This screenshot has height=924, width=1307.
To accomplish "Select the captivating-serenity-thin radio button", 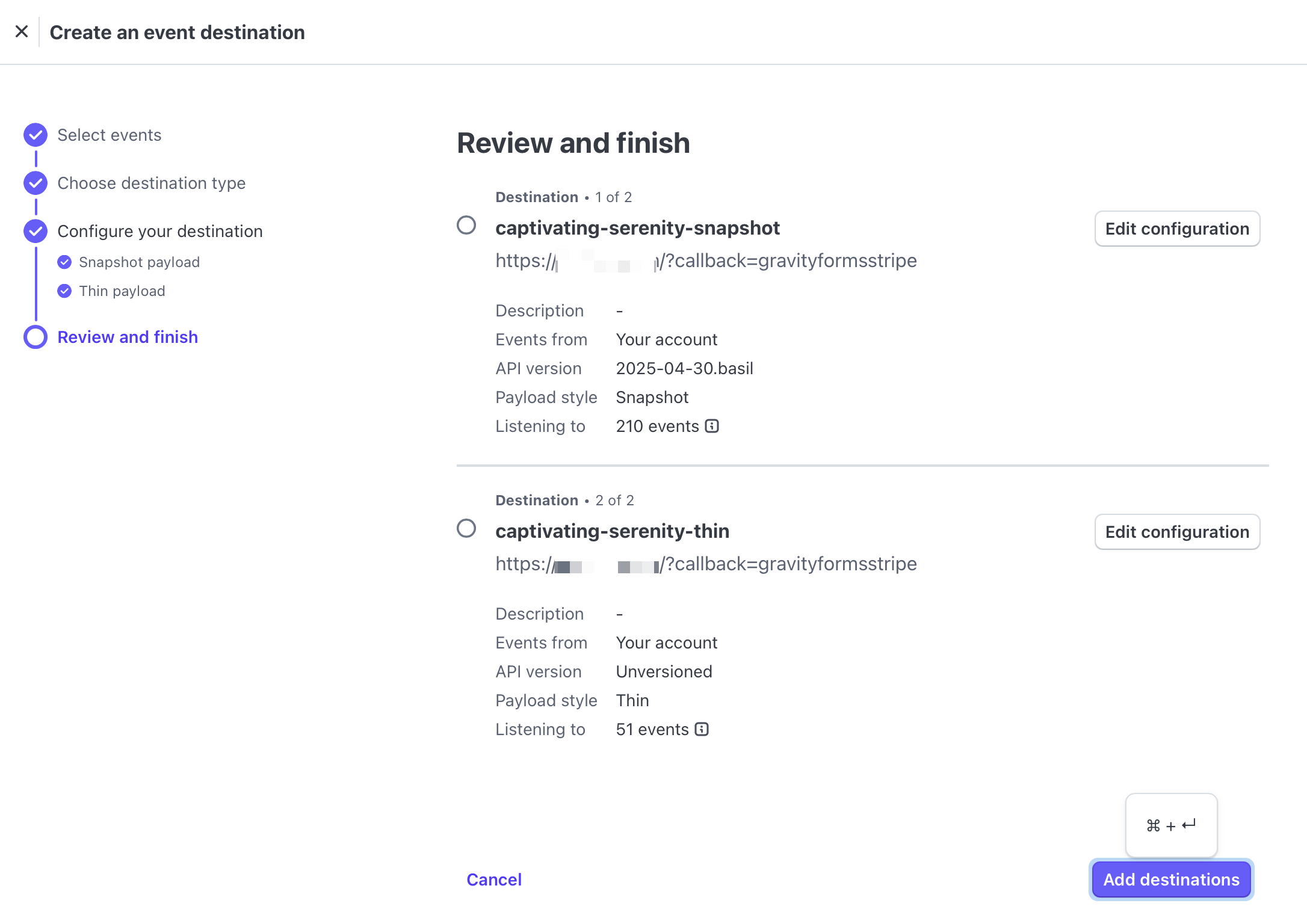I will [466, 529].
